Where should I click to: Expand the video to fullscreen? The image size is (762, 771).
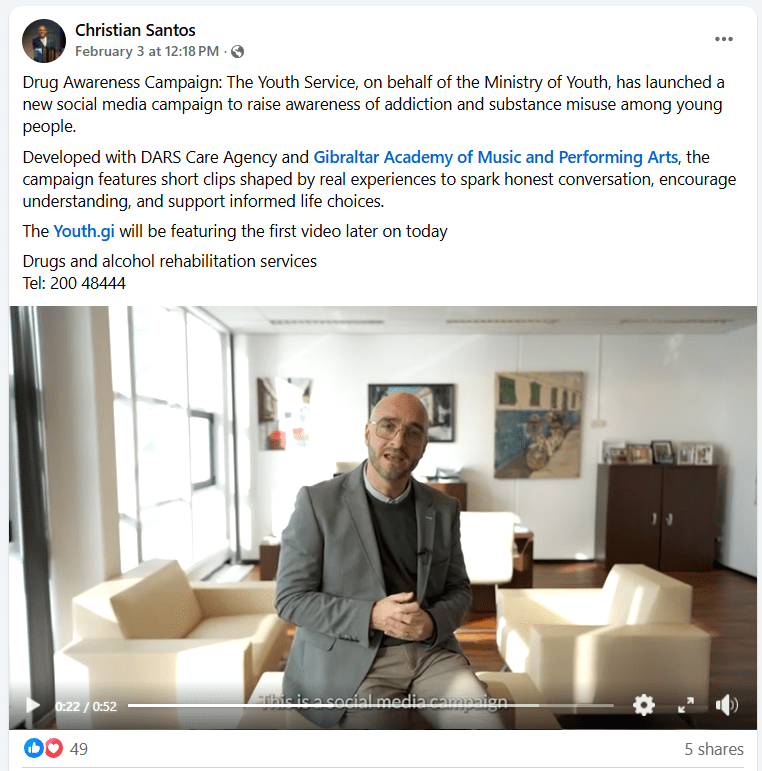coord(686,705)
